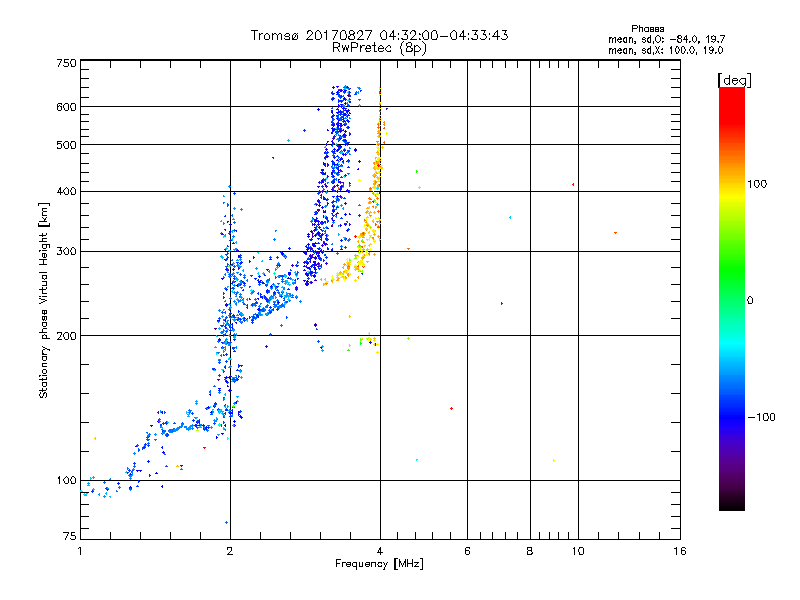The width and height of the screenshot is (800, 600).
Task: Click the 'mean, sd,O: -84.0, 19.7' line
Action: click(666, 39)
